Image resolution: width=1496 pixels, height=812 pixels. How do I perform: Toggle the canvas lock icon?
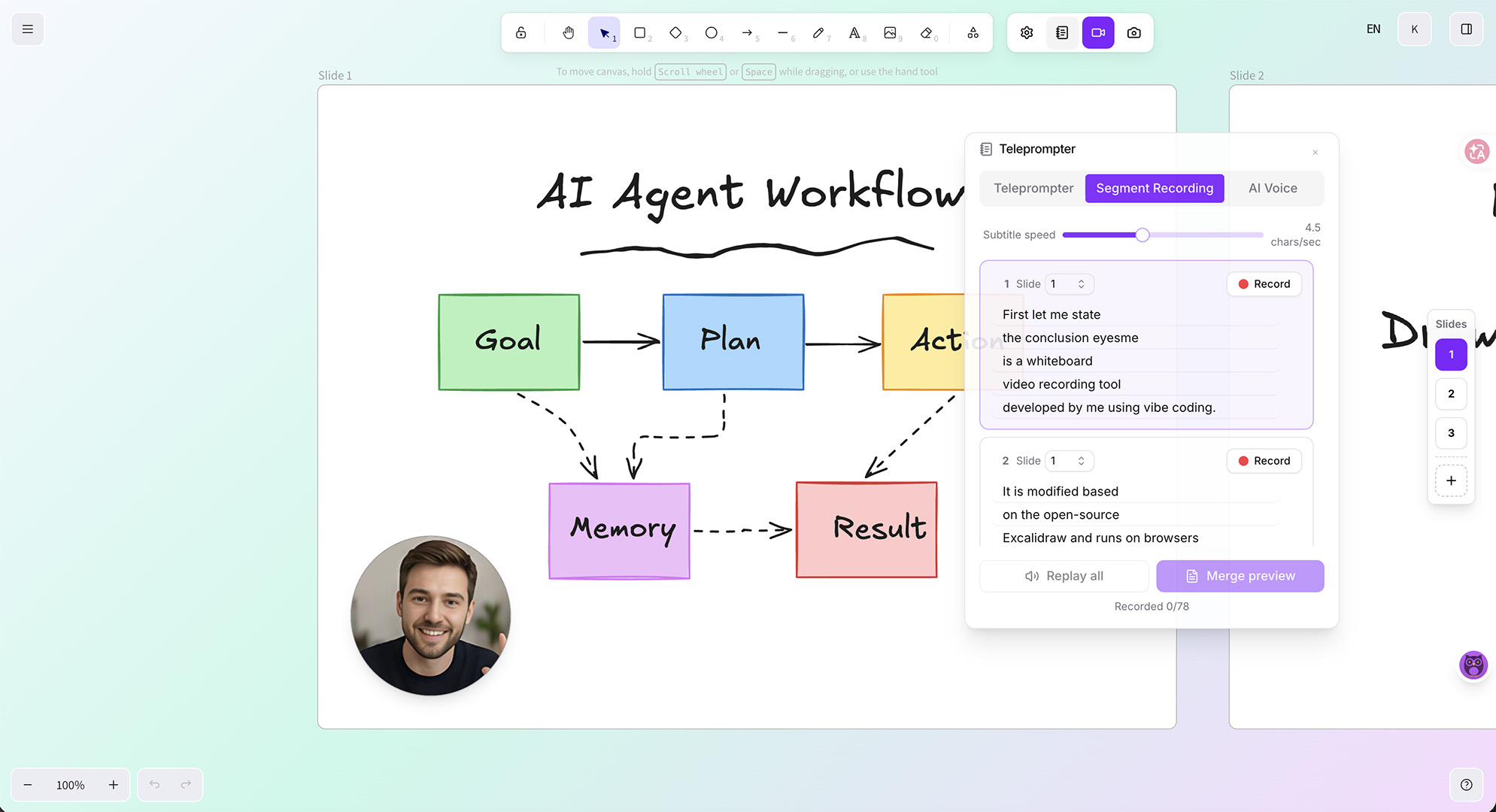(x=521, y=32)
